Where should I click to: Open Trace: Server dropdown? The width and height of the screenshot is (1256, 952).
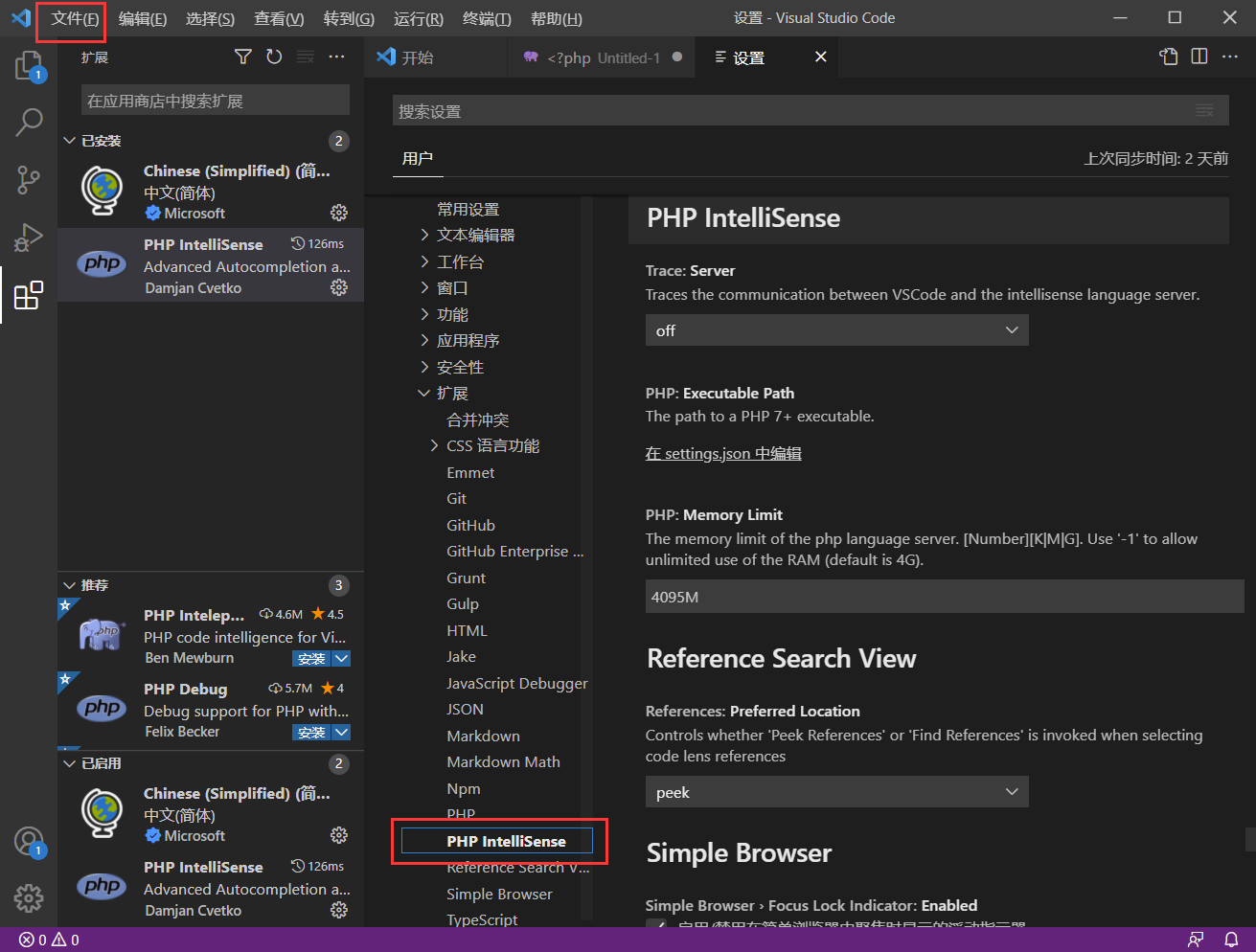[x=836, y=330]
